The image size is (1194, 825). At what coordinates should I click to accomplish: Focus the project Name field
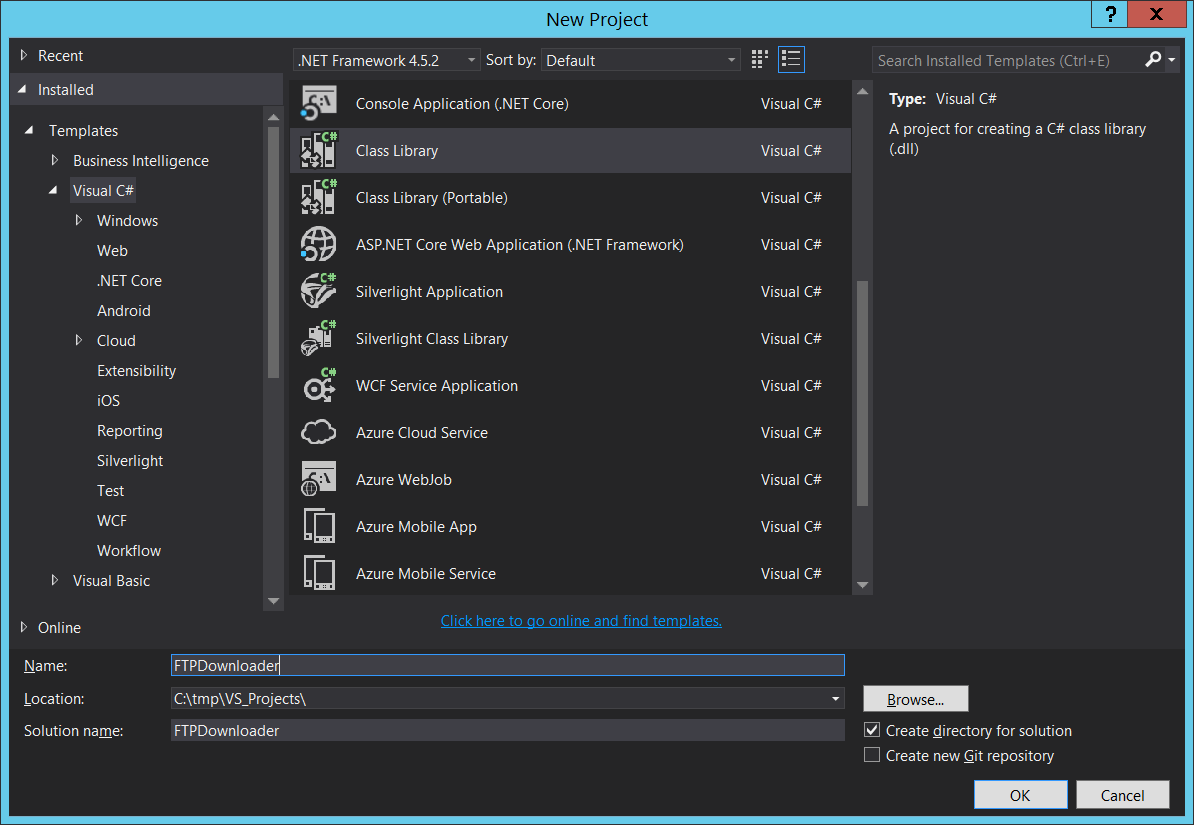pos(508,665)
